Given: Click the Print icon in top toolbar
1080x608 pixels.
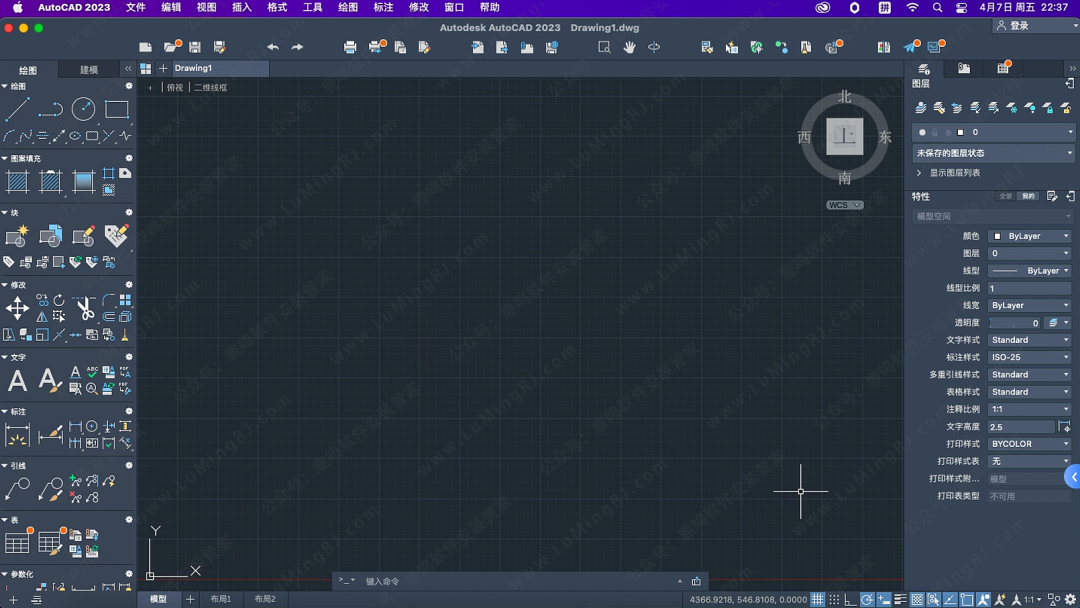Looking at the screenshot, I should coord(350,47).
